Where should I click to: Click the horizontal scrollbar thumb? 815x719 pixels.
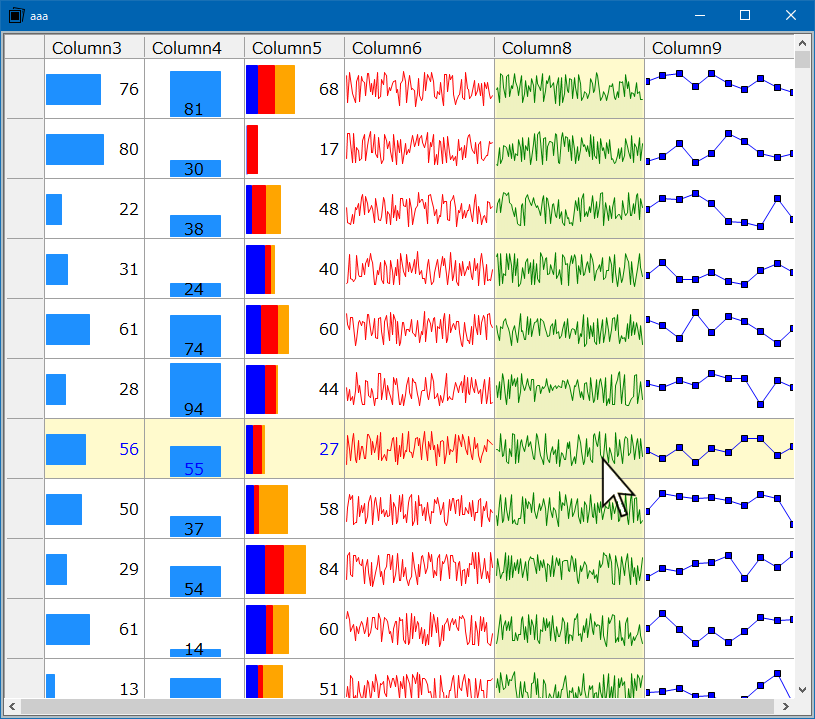pos(397,706)
